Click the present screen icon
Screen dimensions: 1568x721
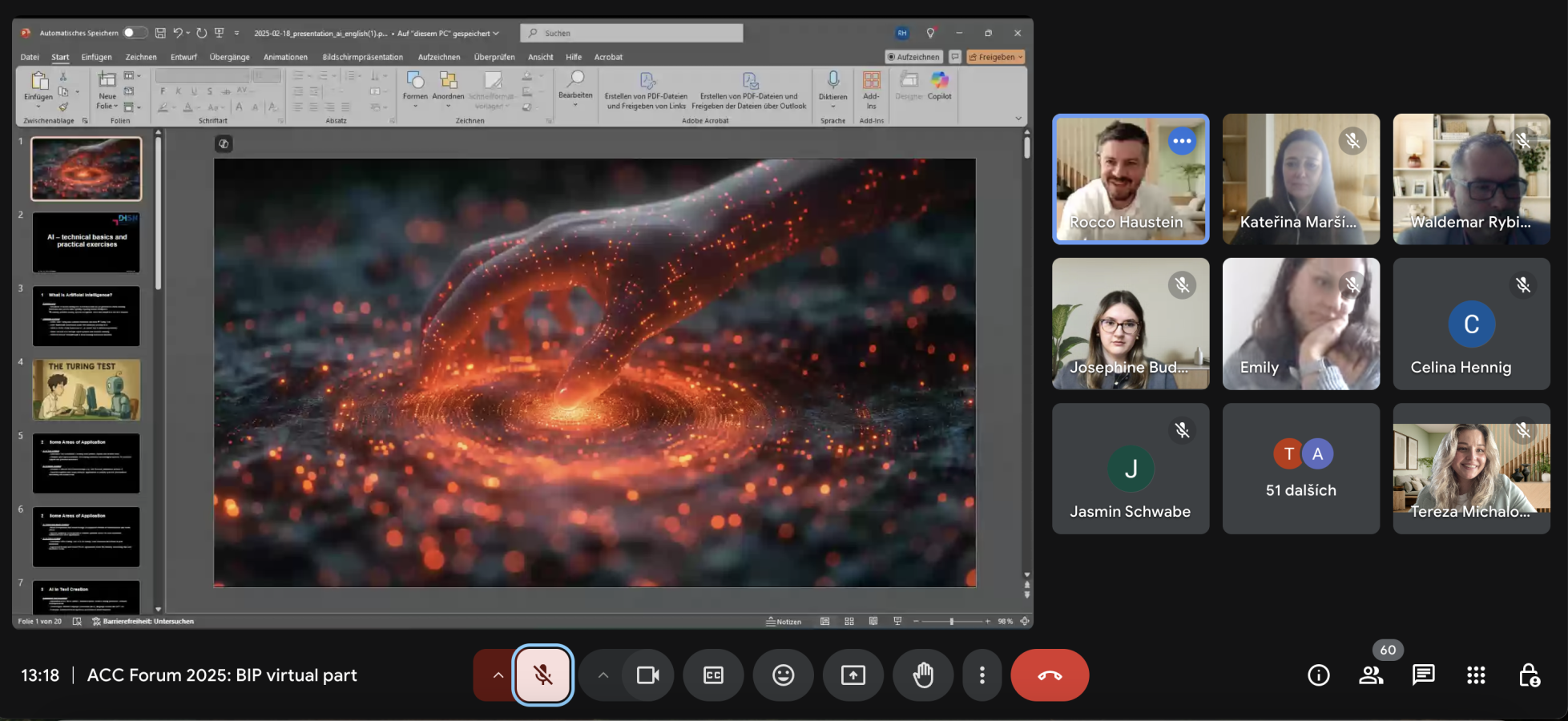[853, 675]
